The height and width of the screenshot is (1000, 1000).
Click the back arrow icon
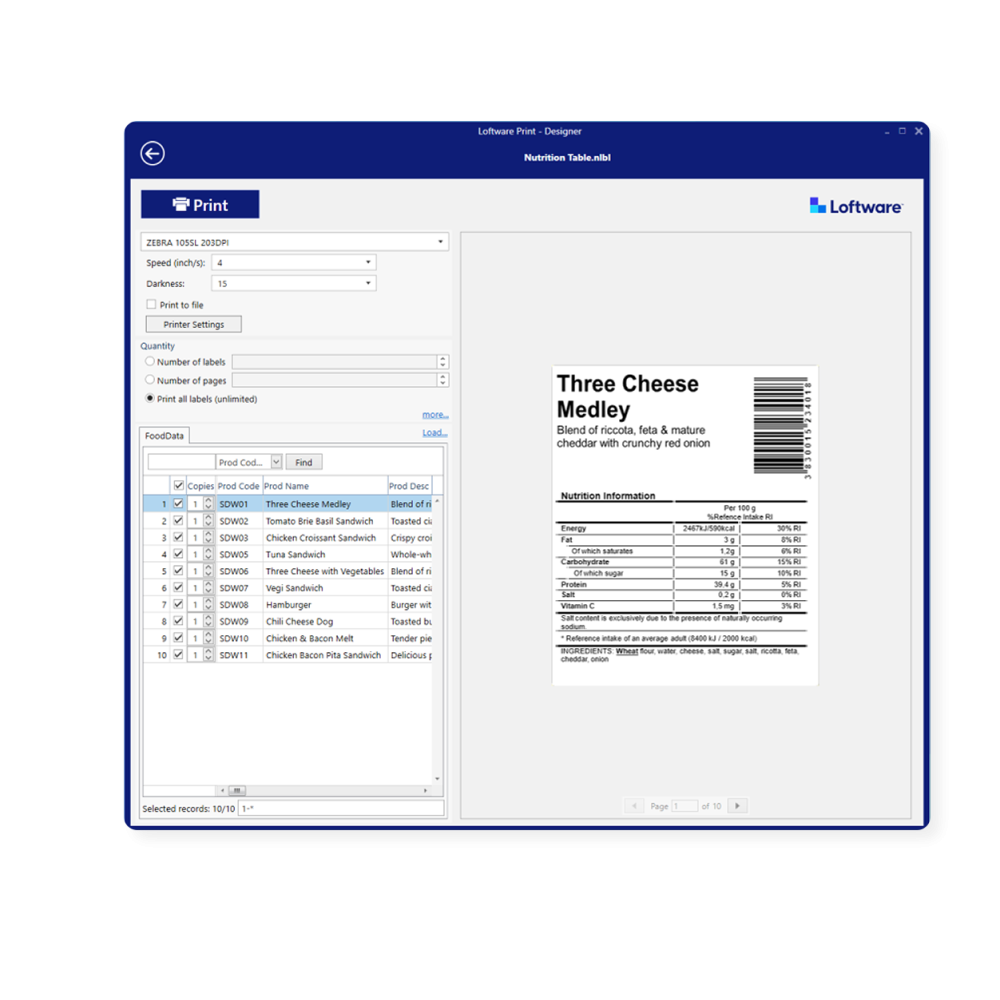(x=152, y=153)
